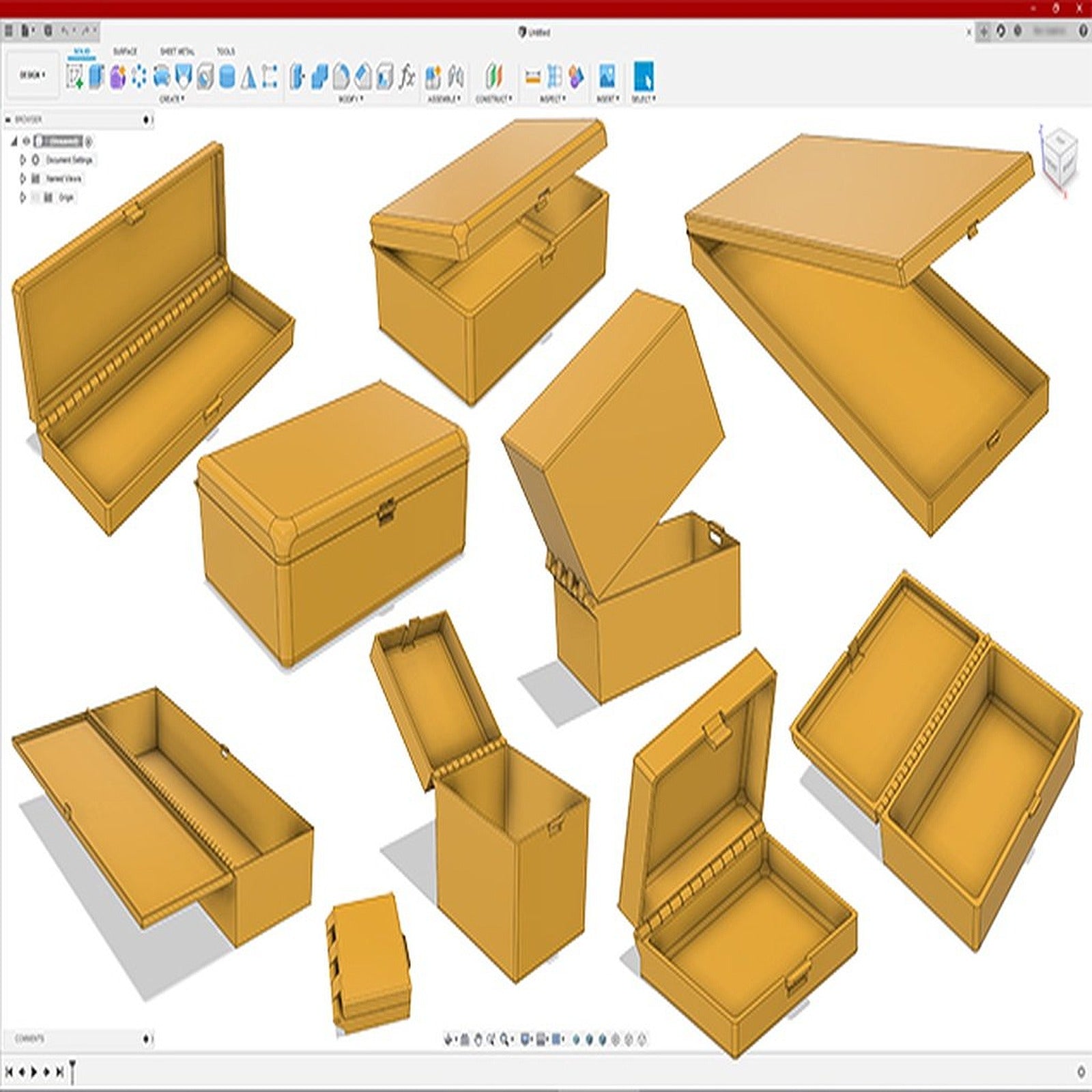Click the New Component icon under Assemble
This screenshot has height=1092, width=1092.
pyautogui.click(x=435, y=77)
